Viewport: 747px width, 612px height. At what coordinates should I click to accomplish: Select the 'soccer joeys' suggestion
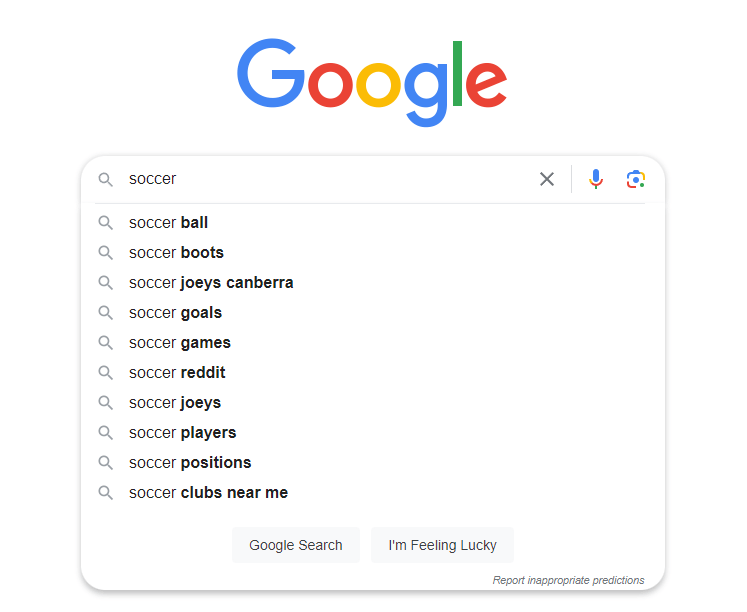[x=175, y=403]
